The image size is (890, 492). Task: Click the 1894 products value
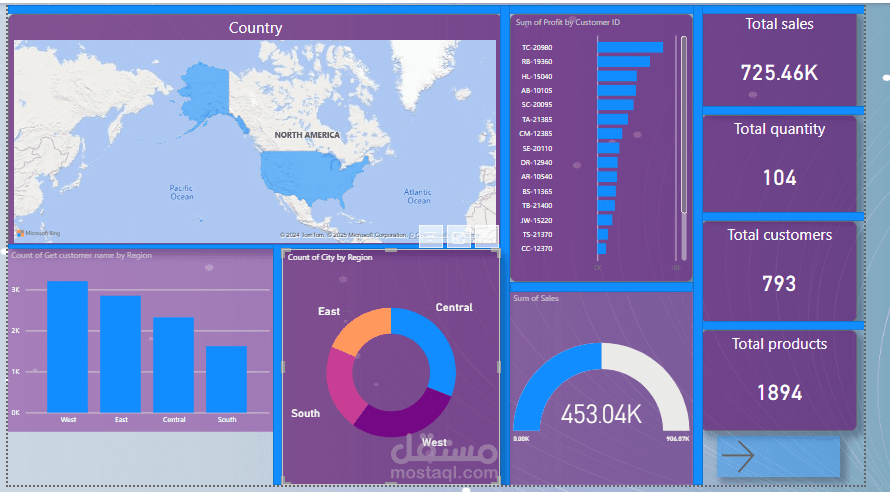pos(779,392)
